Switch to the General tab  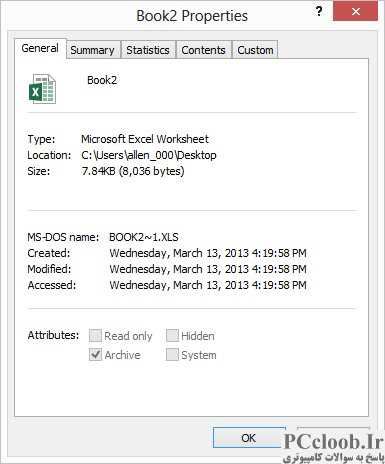(40, 48)
